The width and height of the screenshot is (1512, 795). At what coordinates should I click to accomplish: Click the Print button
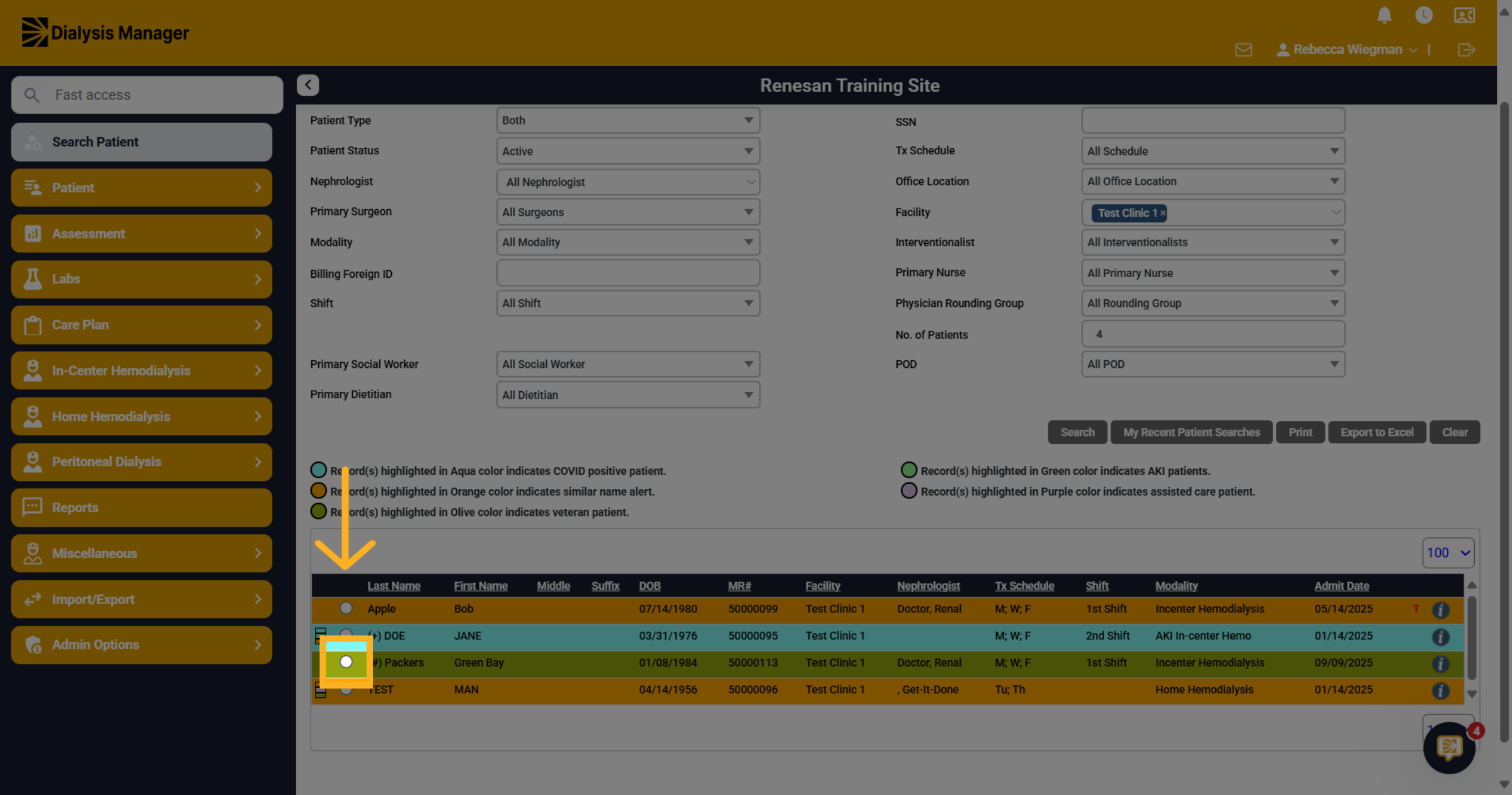tap(1300, 432)
